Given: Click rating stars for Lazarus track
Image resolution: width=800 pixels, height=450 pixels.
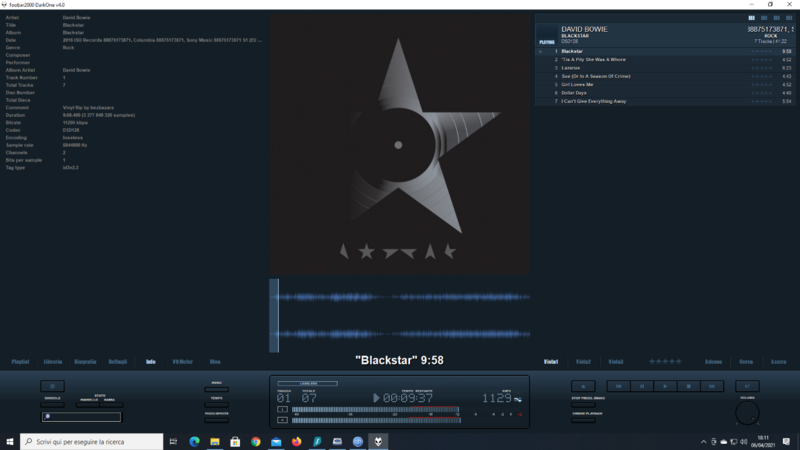Looking at the screenshot, I should 762,68.
